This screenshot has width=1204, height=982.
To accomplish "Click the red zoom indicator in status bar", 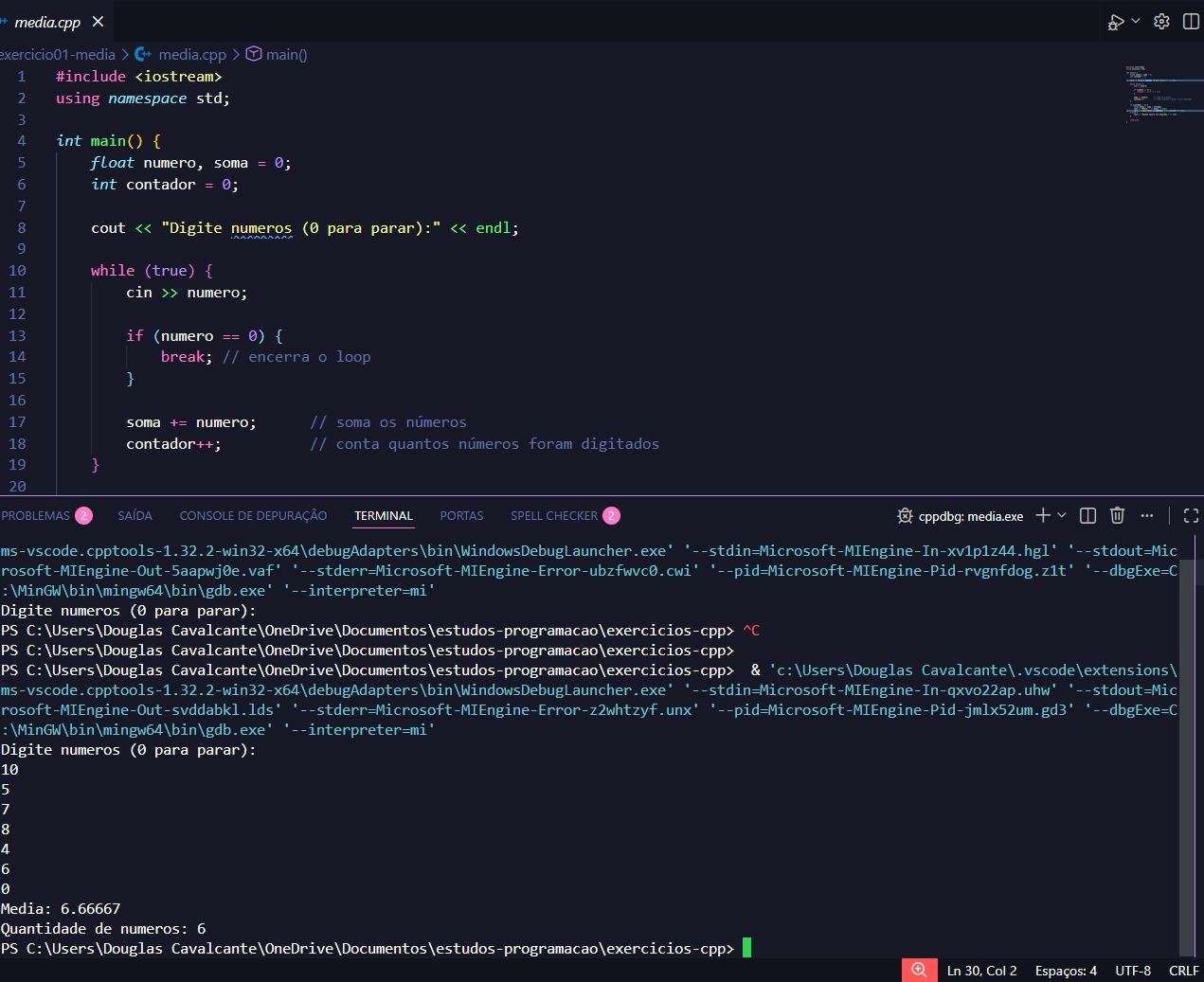I will click(x=919, y=970).
